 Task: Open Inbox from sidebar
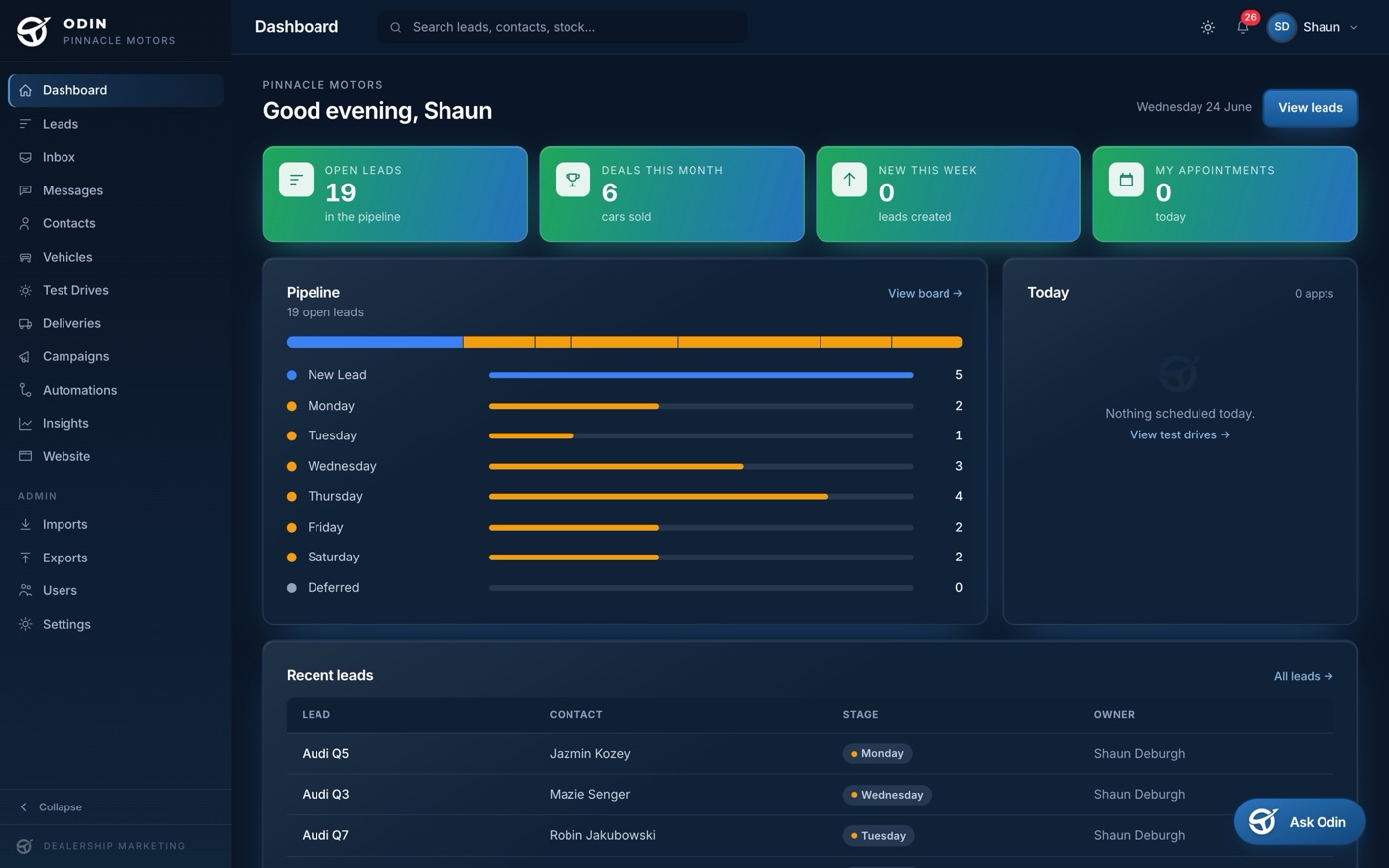tap(116, 157)
